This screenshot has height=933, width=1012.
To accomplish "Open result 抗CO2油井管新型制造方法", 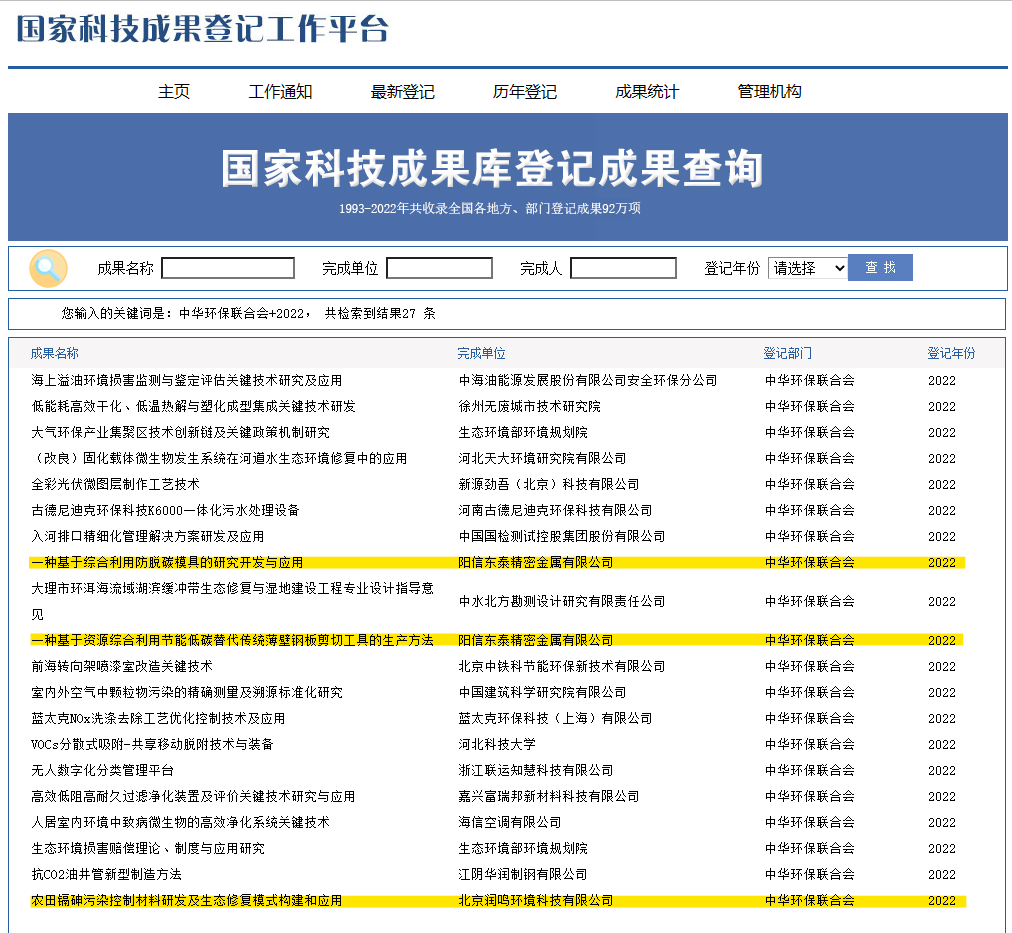I will point(106,875).
